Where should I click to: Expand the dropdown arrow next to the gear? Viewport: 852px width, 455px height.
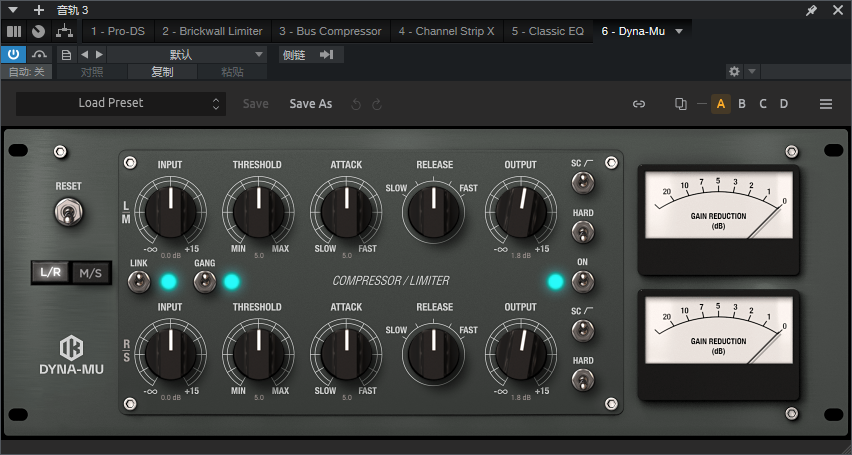(752, 71)
